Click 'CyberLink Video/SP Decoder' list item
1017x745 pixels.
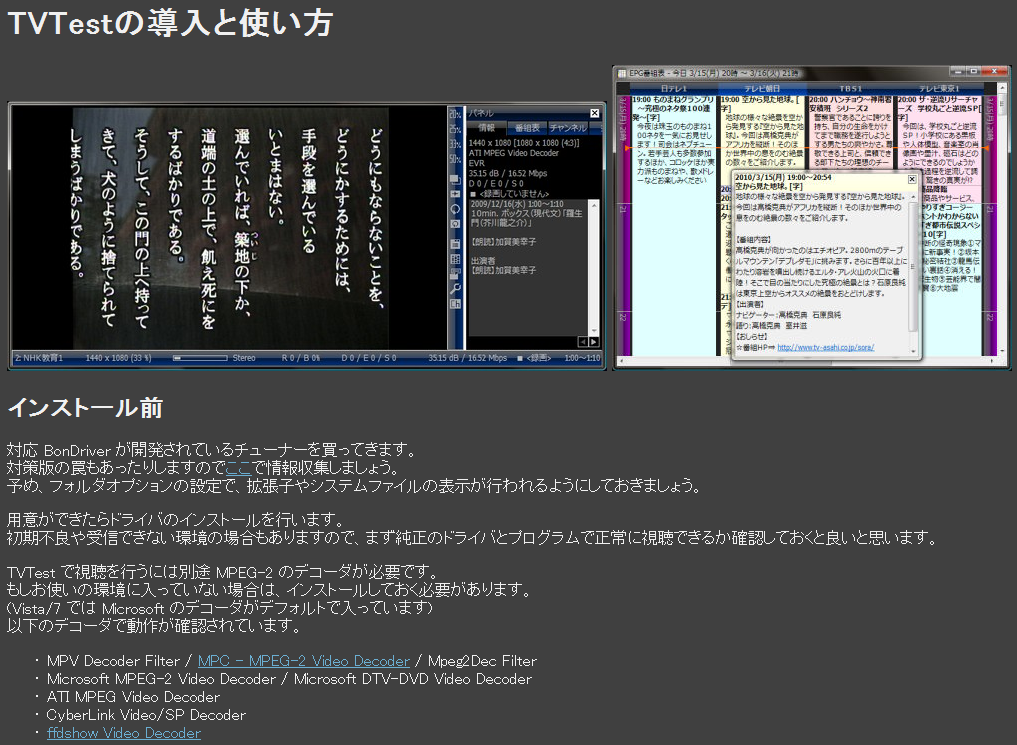click(146, 715)
